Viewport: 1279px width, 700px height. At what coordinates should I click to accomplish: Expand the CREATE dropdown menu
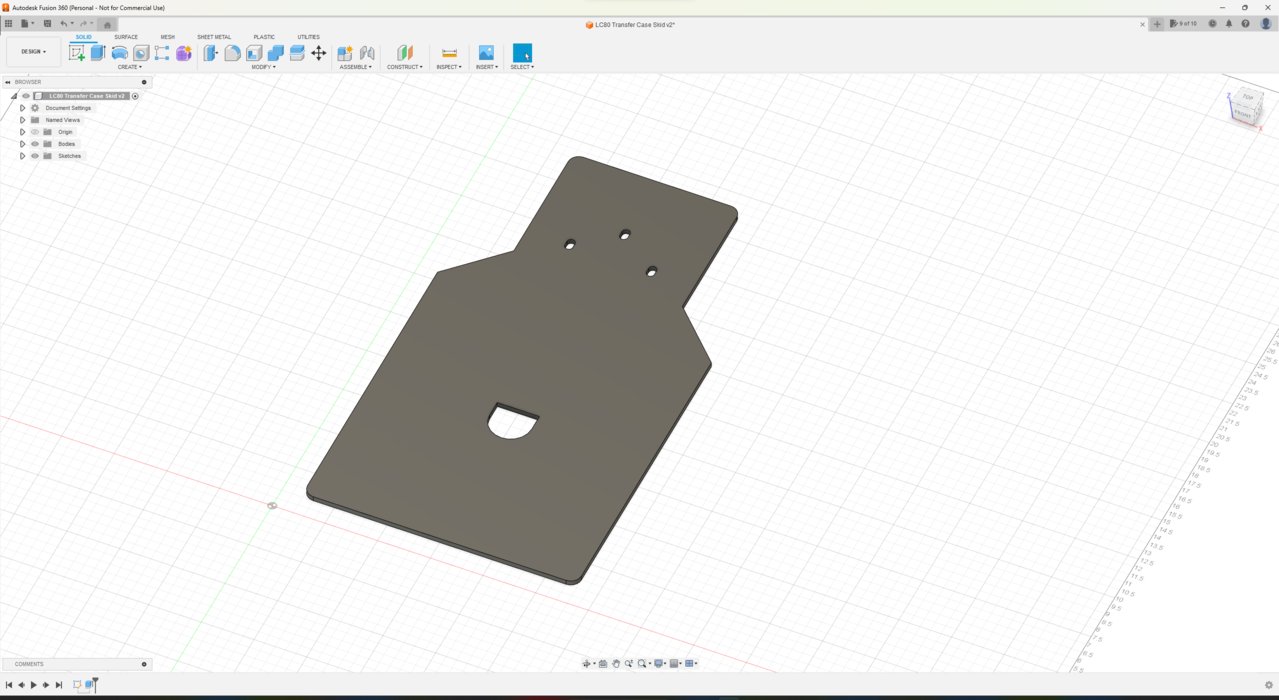point(130,67)
